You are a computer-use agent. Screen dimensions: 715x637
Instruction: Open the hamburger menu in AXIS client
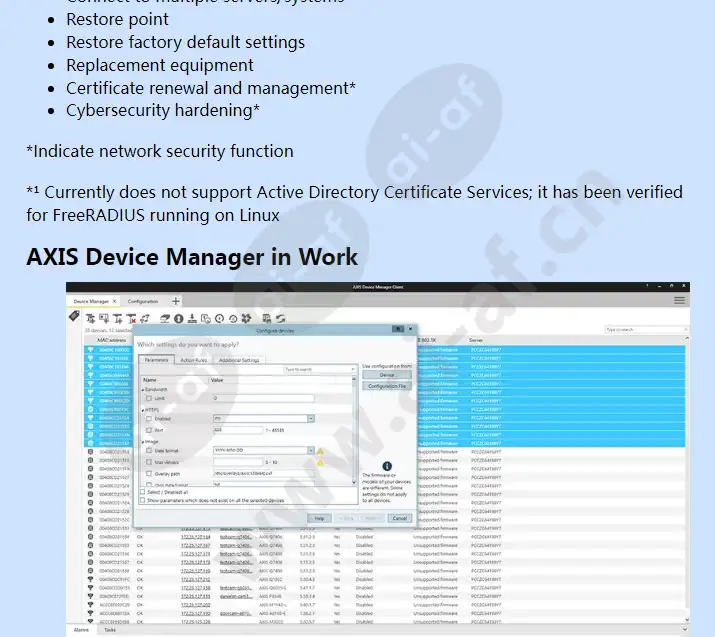679,300
